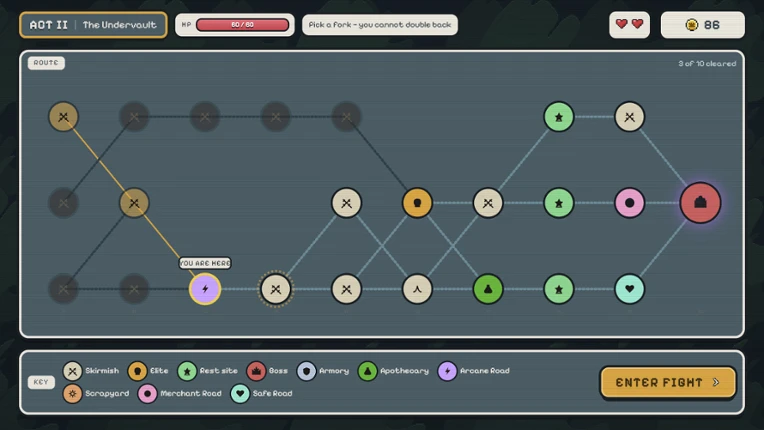
Task: Click the gold coin icon beside 86
Action: point(691,25)
